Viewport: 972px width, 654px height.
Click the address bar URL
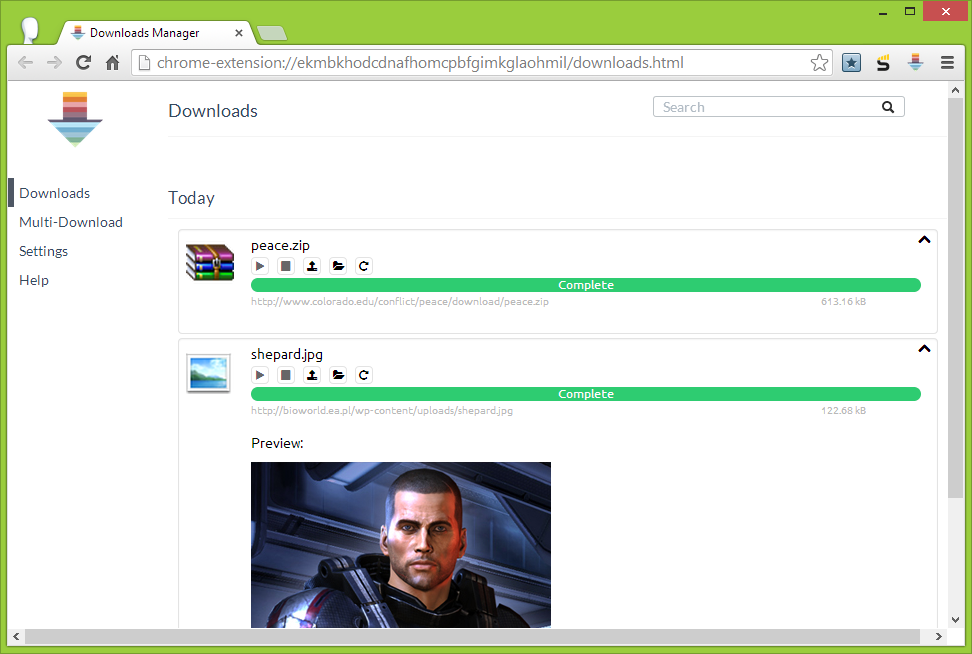420,63
